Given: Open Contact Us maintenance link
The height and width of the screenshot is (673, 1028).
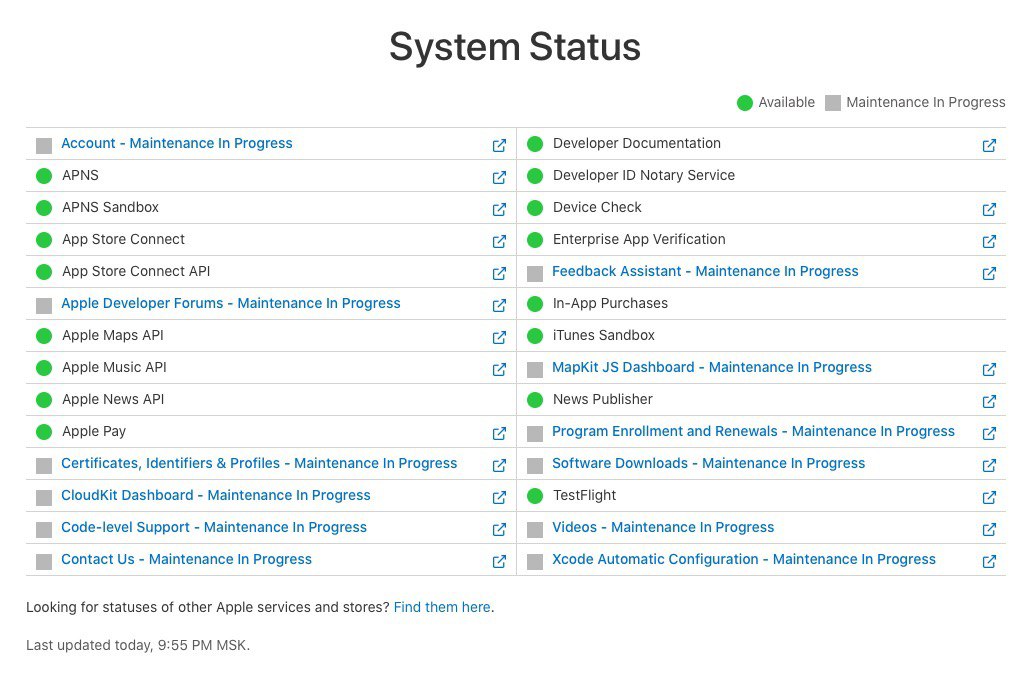Looking at the screenshot, I should pos(186,560).
